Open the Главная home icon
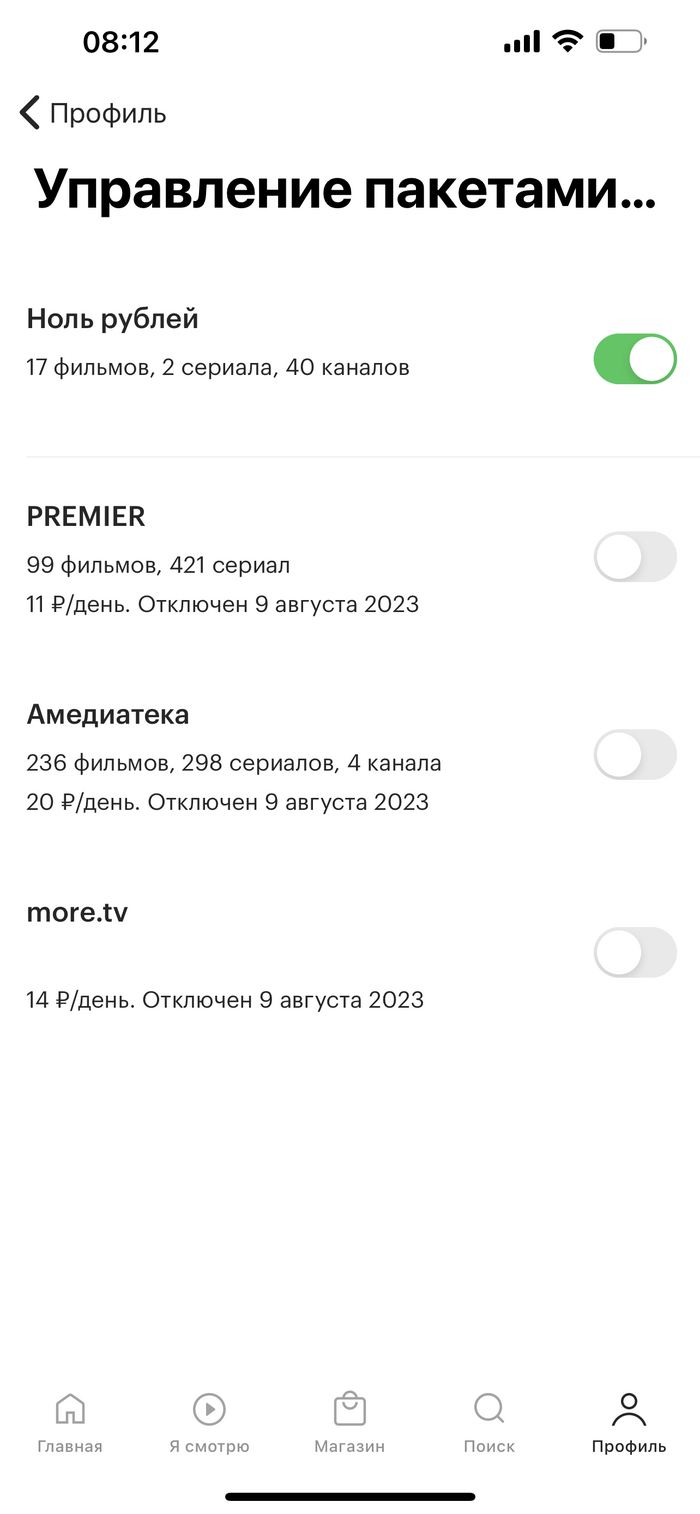This screenshot has width=700, height=1514. [70, 1410]
